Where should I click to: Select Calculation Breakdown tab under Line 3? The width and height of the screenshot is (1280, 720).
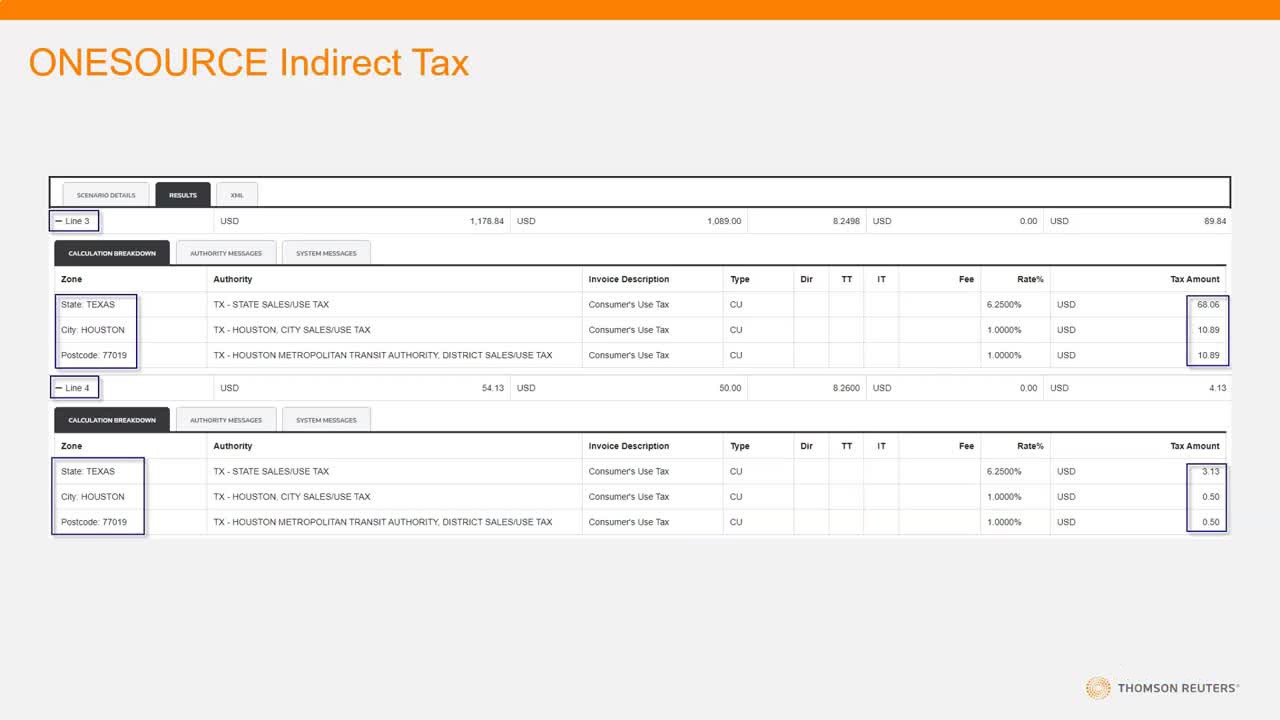(x=112, y=254)
